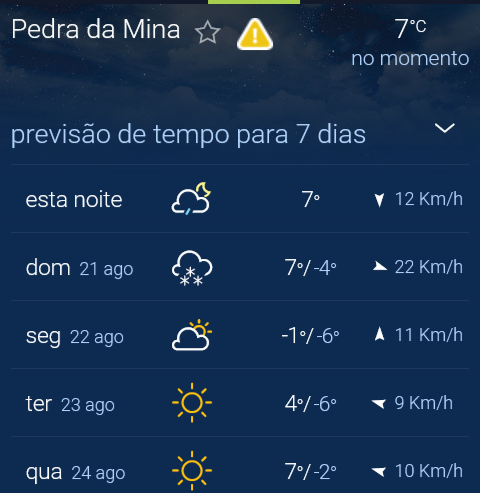
Task: Open the 'esta noite' forecast row
Action: click(240, 199)
